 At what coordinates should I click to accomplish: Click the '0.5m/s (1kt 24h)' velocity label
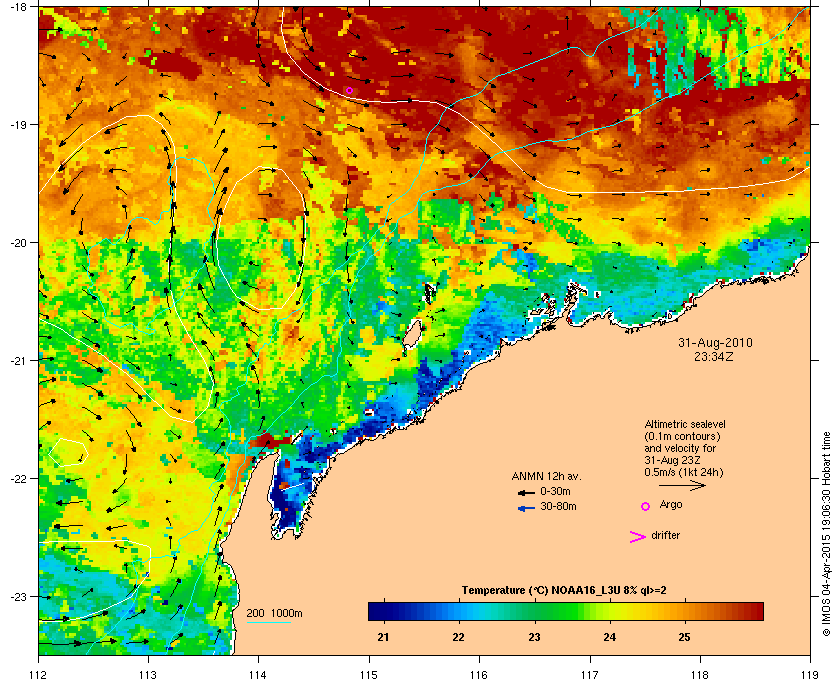pyautogui.click(x=684, y=472)
